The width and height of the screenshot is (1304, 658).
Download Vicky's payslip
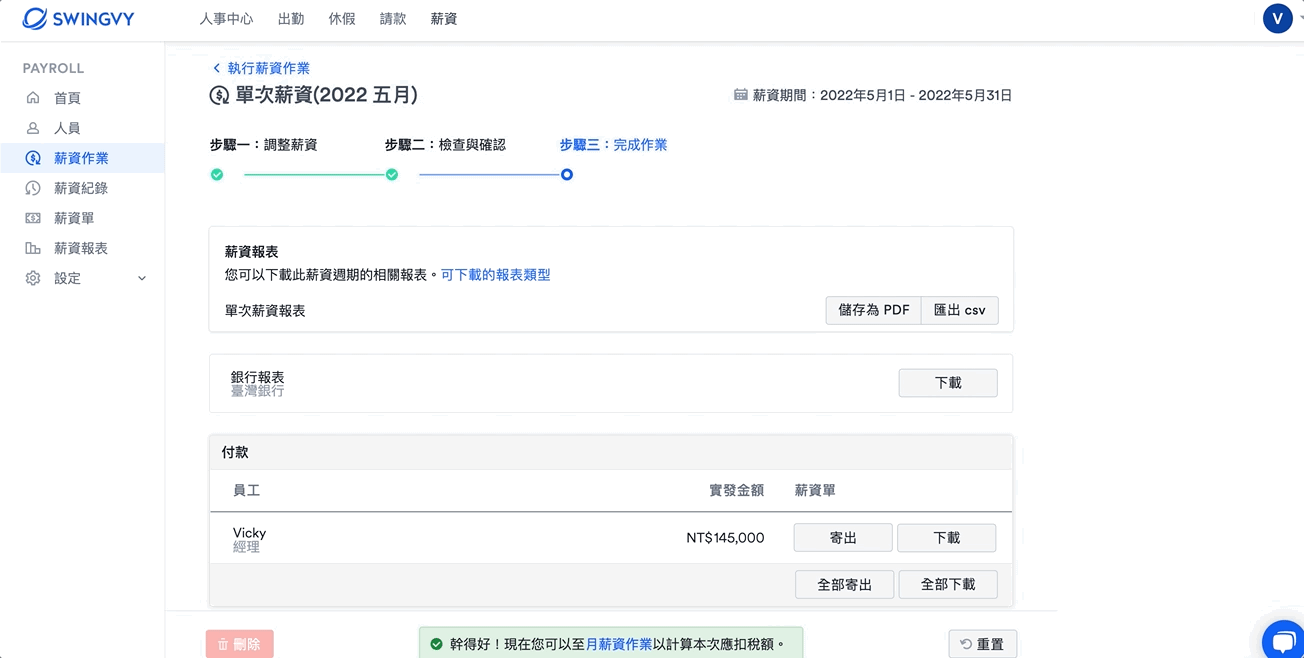tap(947, 538)
